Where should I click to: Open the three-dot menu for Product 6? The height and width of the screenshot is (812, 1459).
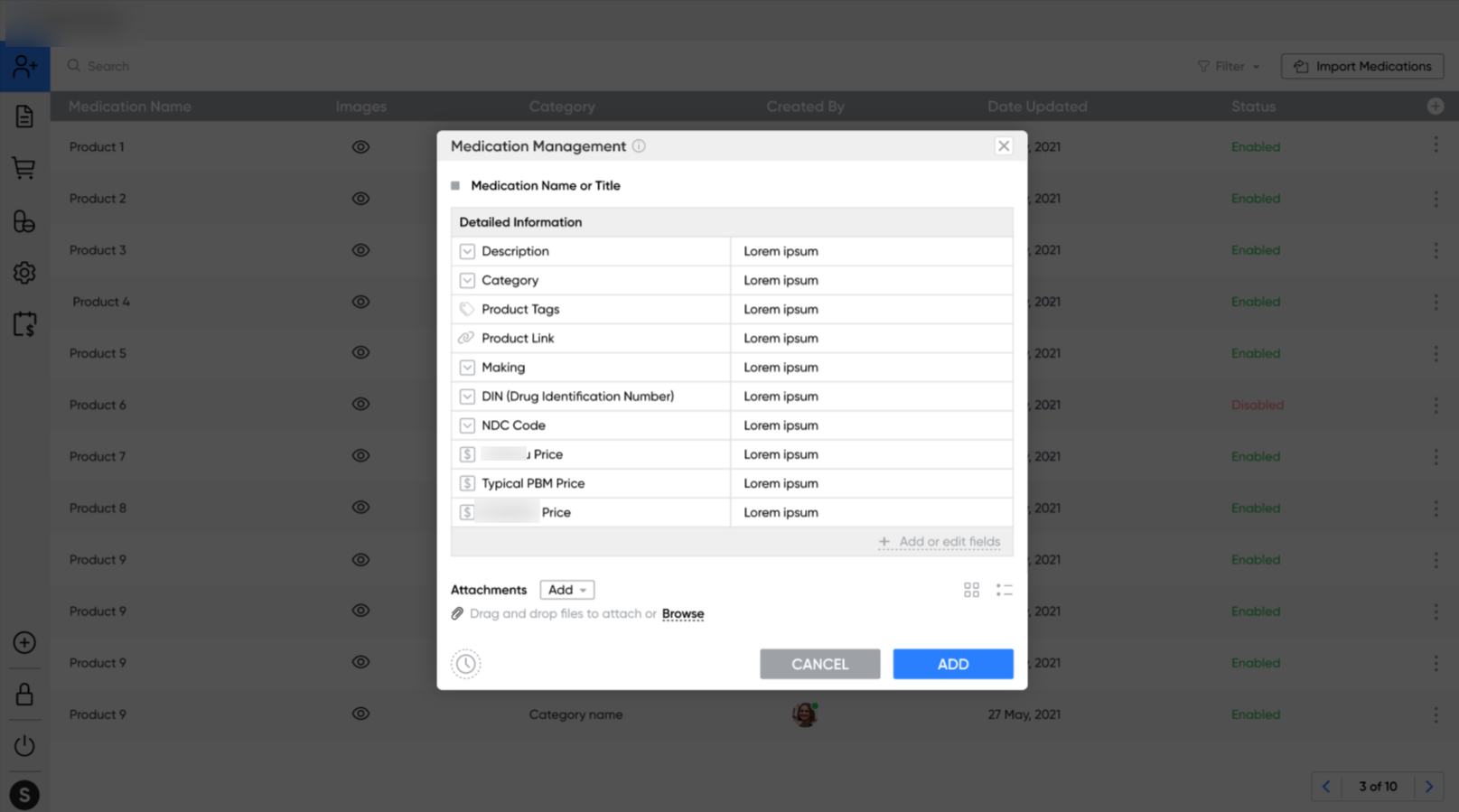point(1436,405)
